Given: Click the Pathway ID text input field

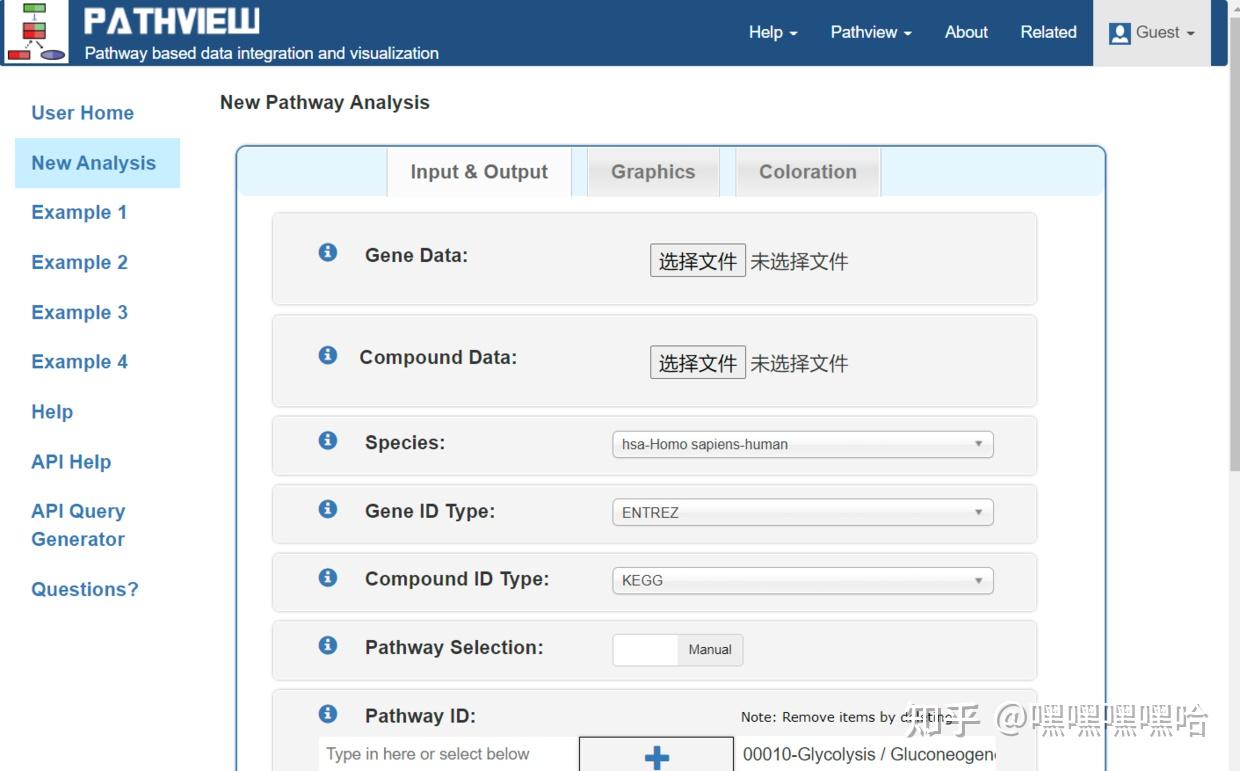Looking at the screenshot, I should [x=440, y=754].
